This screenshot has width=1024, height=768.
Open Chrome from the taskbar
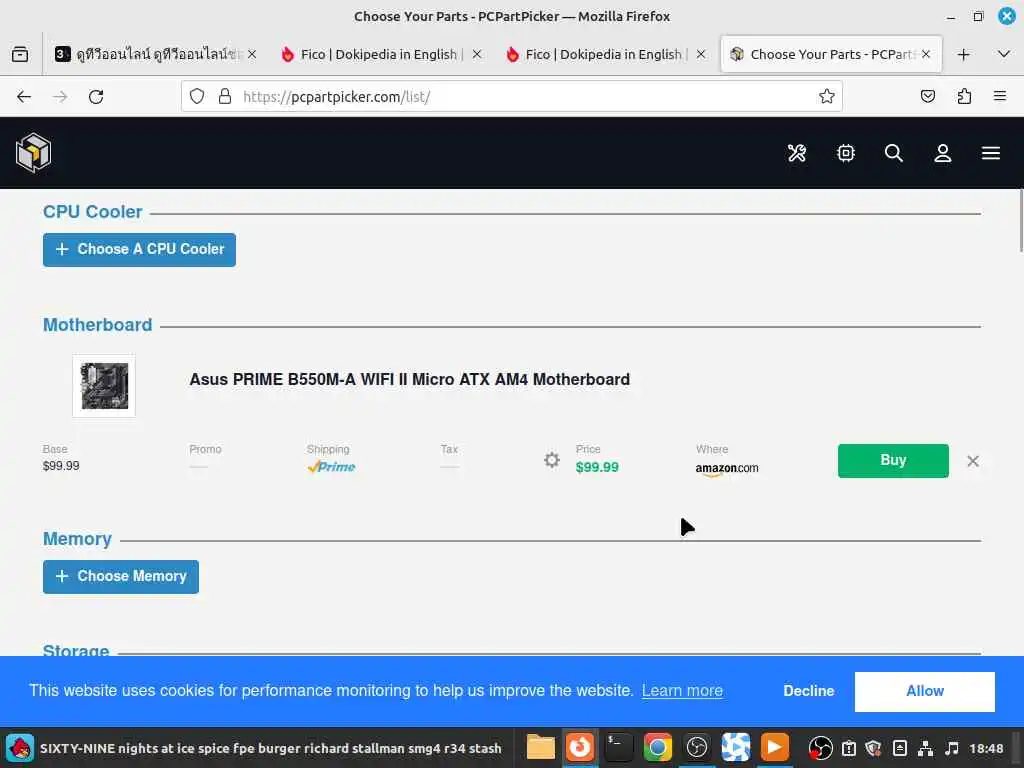coord(658,748)
